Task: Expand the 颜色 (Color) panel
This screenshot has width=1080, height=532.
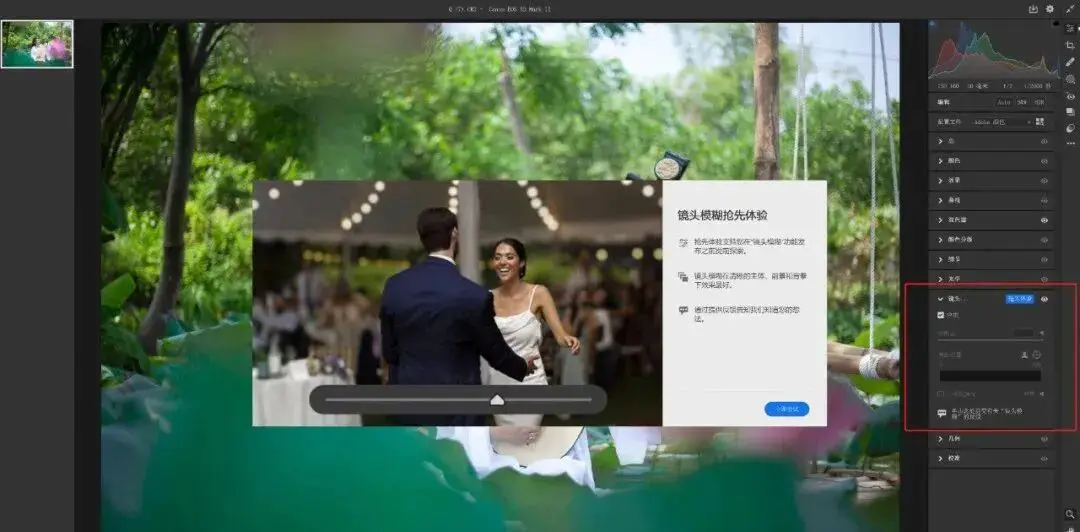Action: (x=940, y=160)
